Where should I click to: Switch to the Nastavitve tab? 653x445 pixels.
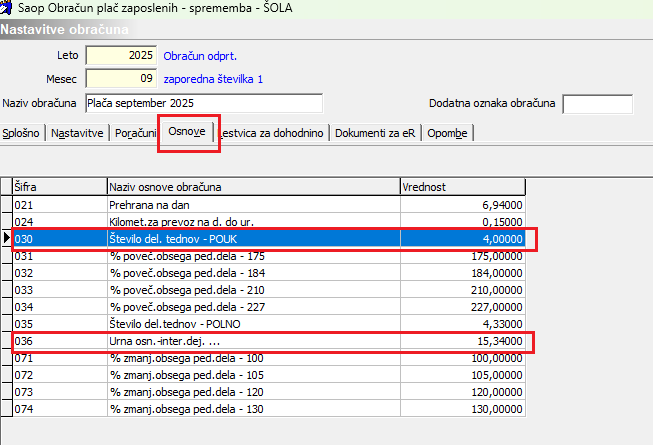(77, 133)
